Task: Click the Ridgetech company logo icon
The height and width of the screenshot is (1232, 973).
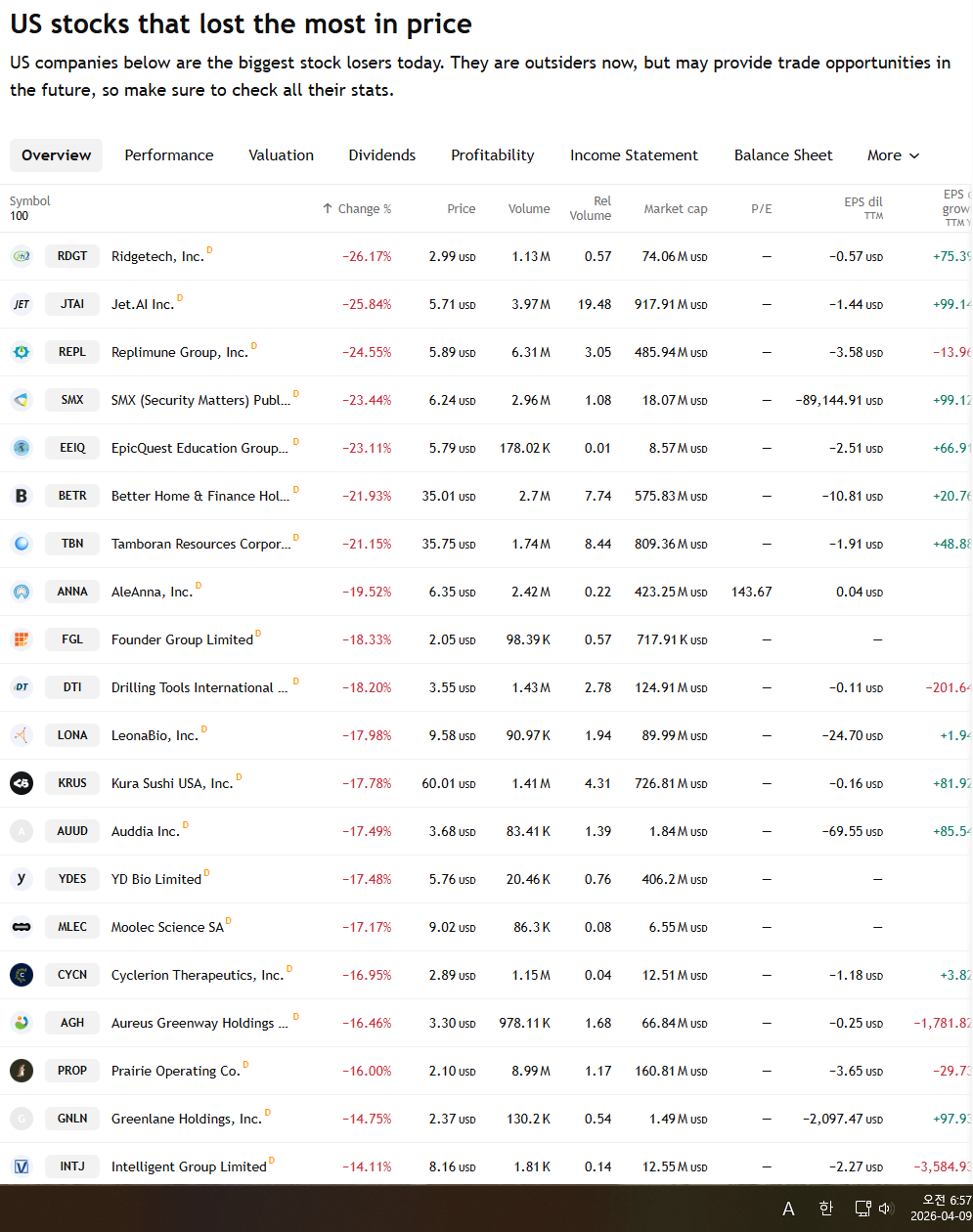Action: click(22, 256)
